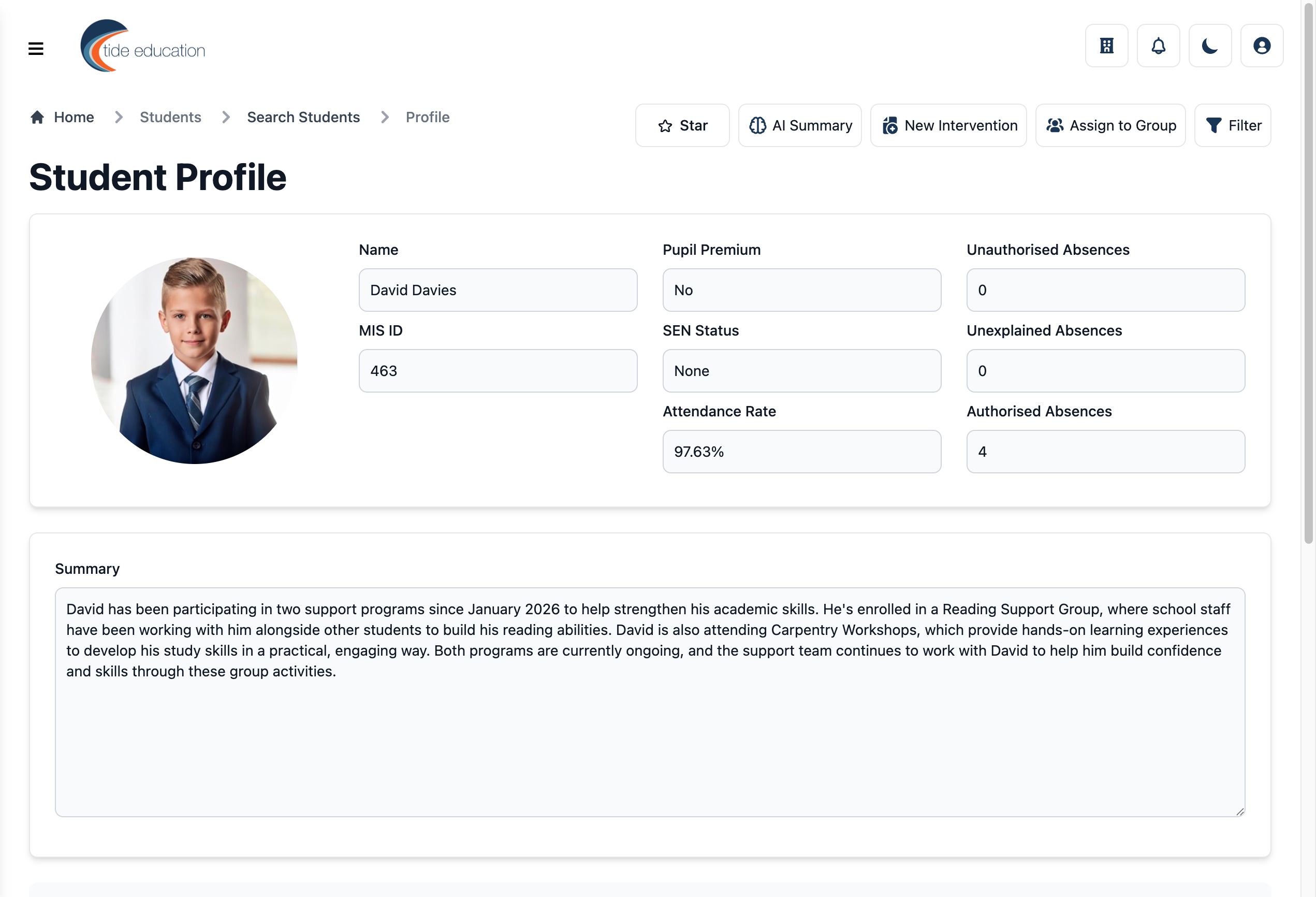Star this student profile

[x=682, y=125]
